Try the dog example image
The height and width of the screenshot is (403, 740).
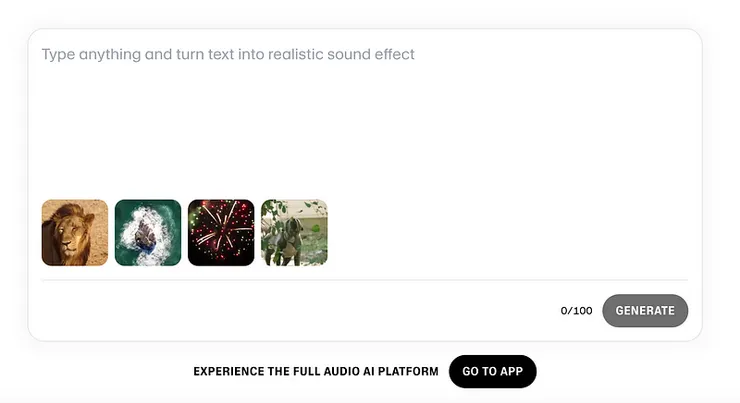click(x=294, y=233)
